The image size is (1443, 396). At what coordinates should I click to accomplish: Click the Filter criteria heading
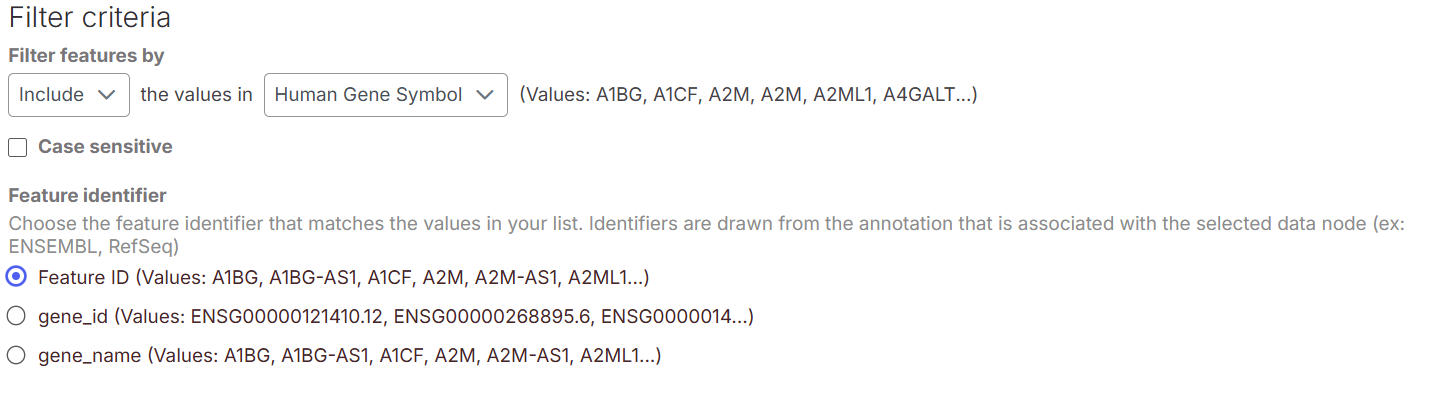[x=89, y=18]
